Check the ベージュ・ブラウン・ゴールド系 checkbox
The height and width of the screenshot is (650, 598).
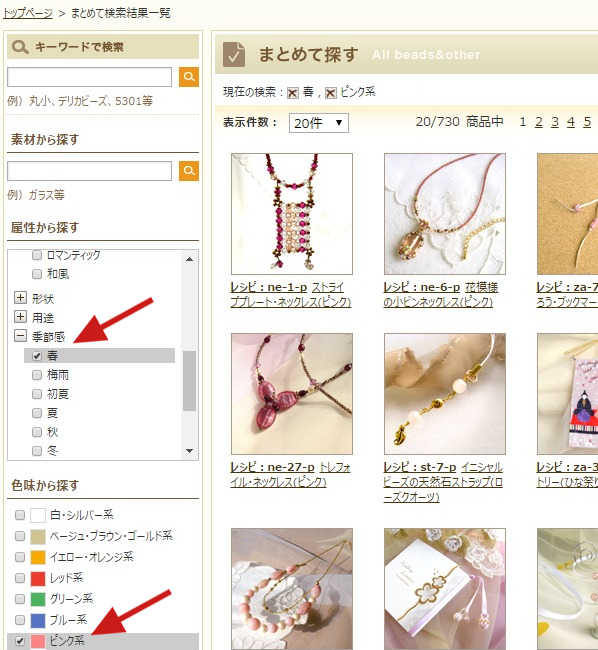coord(19,536)
